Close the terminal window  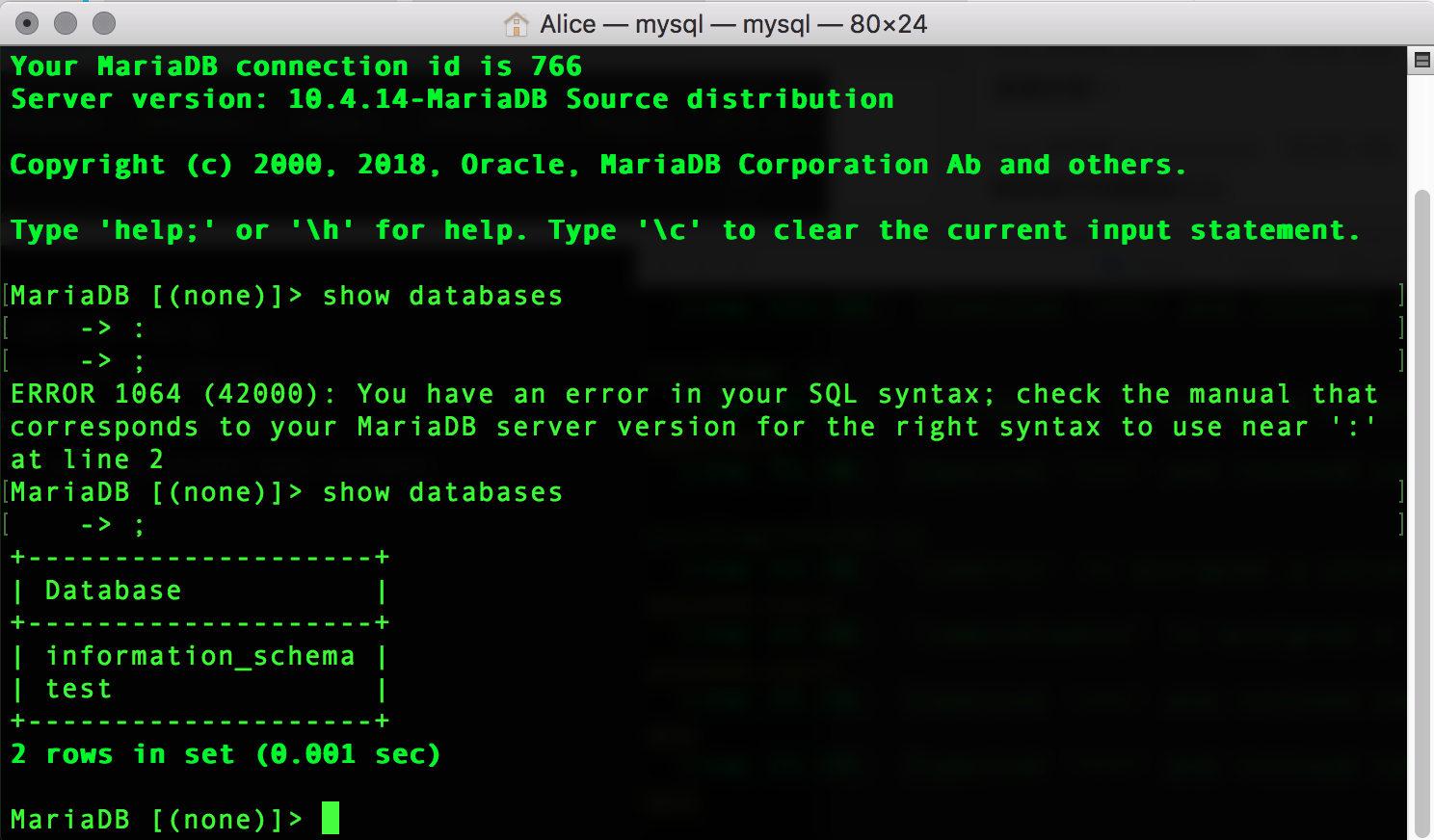tap(28, 23)
